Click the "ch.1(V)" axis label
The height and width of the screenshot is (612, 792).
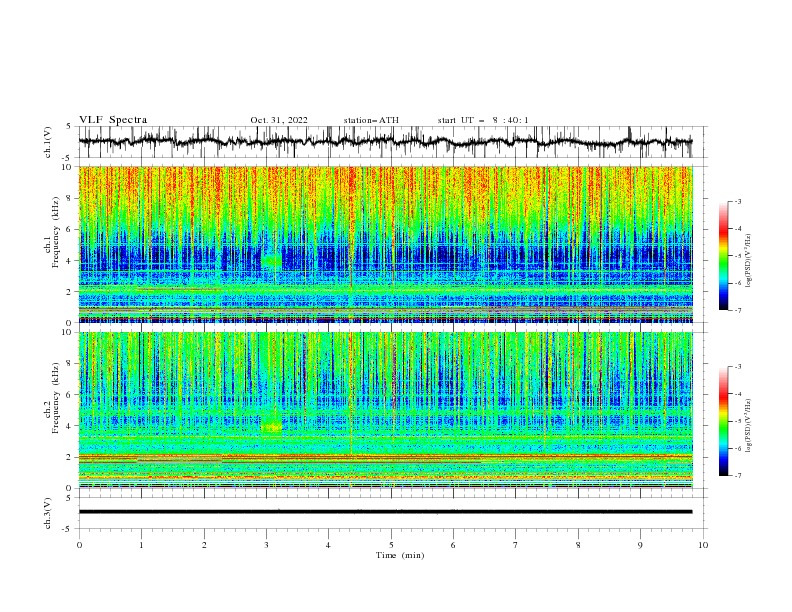tap(47, 142)
